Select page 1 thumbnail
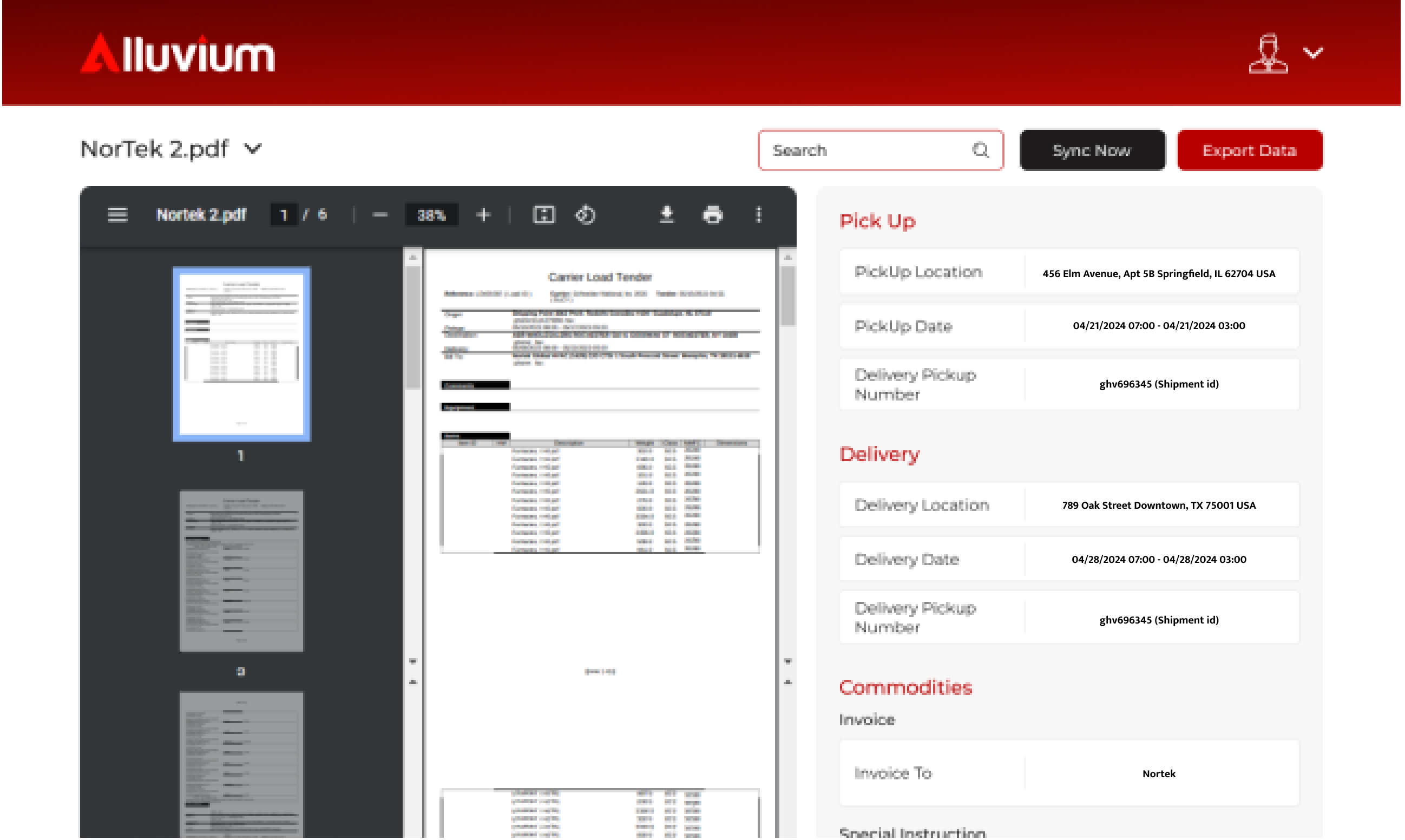Screen dimensions: 1405x840 241,354
